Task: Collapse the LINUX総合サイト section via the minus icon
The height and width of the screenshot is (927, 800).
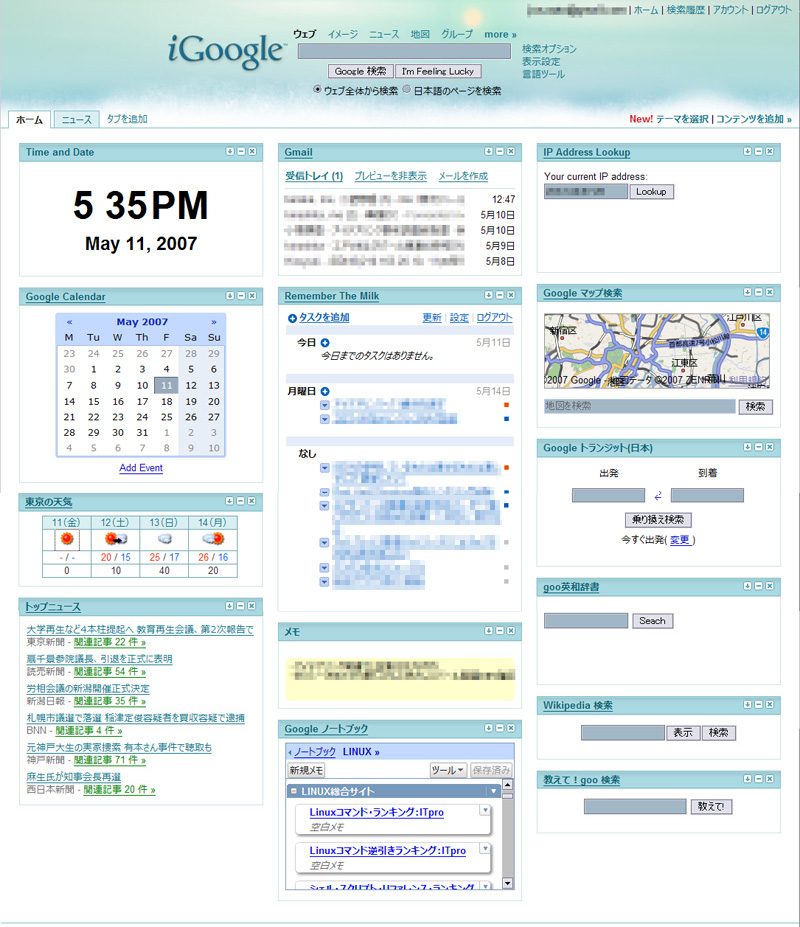Action: (x=293, y=791)
